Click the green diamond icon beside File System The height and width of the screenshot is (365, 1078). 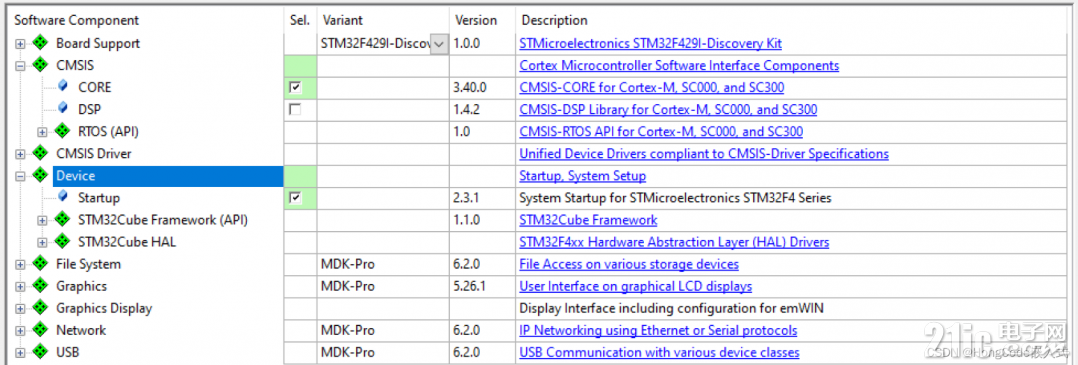tap(41, 264)
